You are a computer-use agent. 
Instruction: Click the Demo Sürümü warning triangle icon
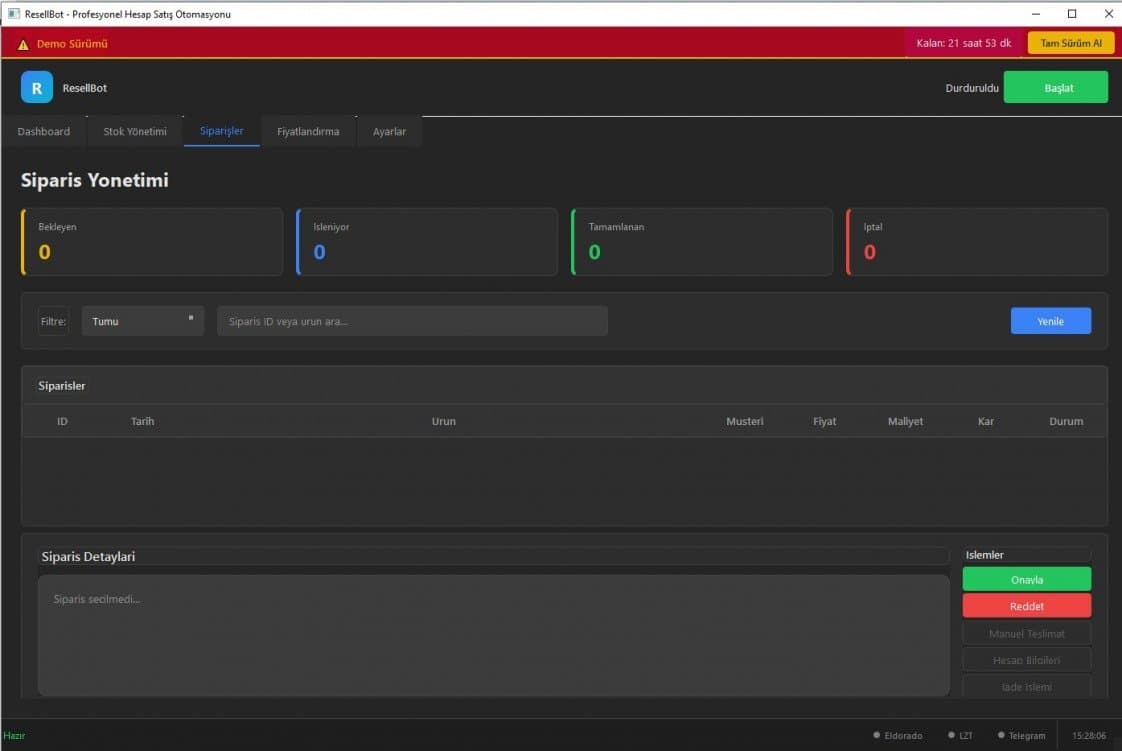pos(23,44)
